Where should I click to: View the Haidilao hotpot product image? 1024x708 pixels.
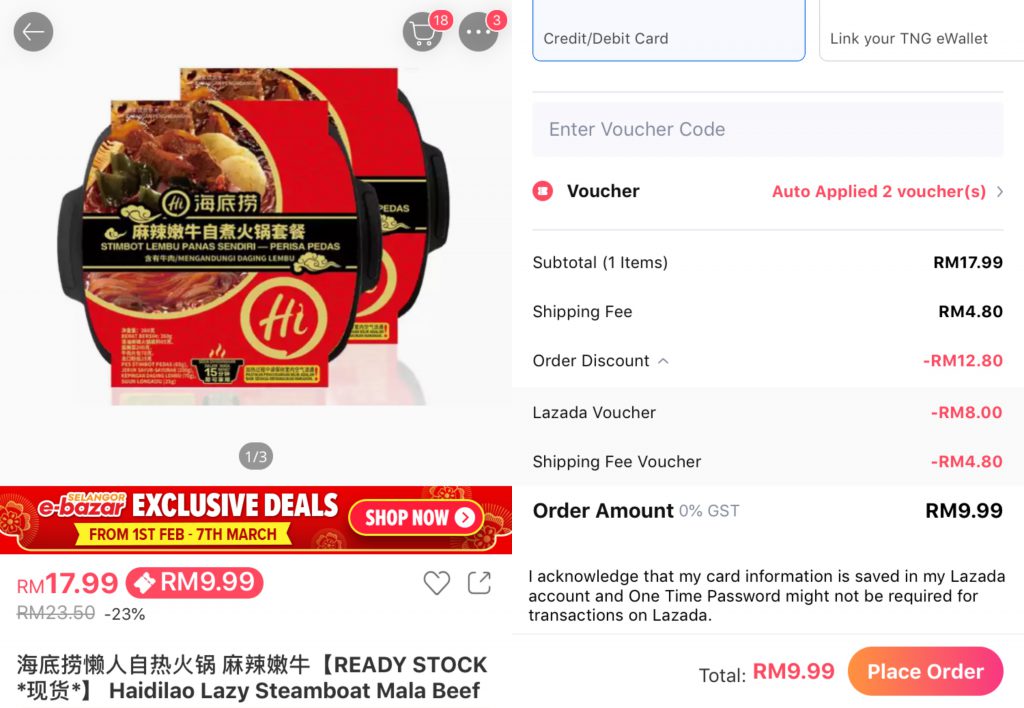(x=255, y=235)
